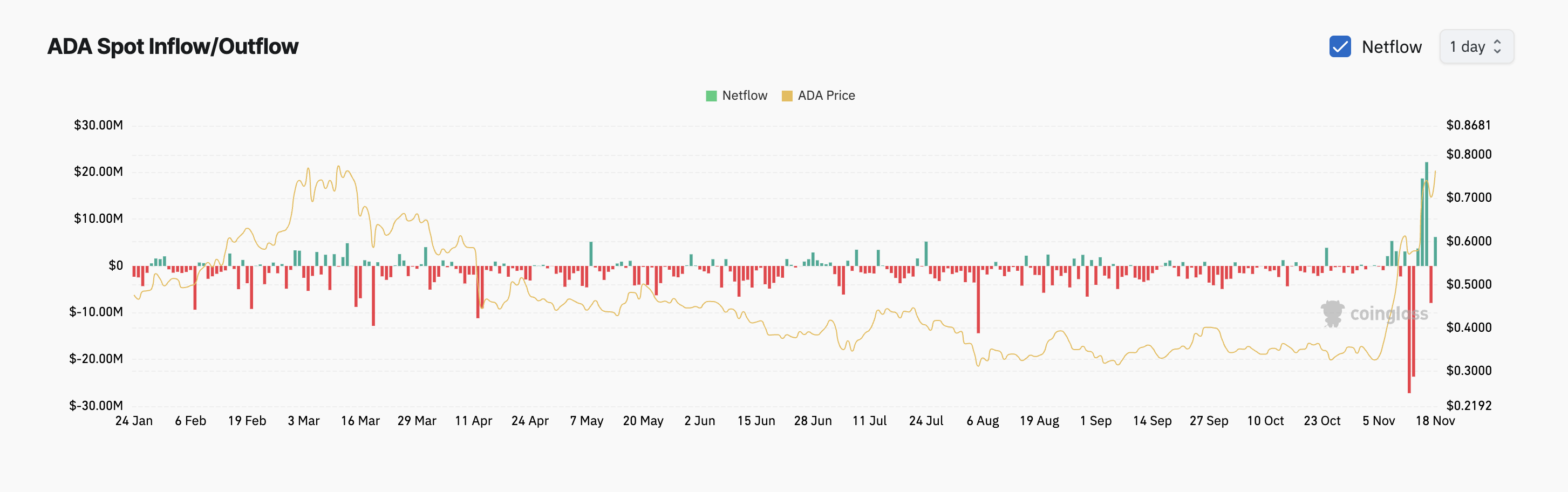Click the ADA Spot Inflow/Outflow title
Screen dimensions: 1568x492
coord(173,47)
